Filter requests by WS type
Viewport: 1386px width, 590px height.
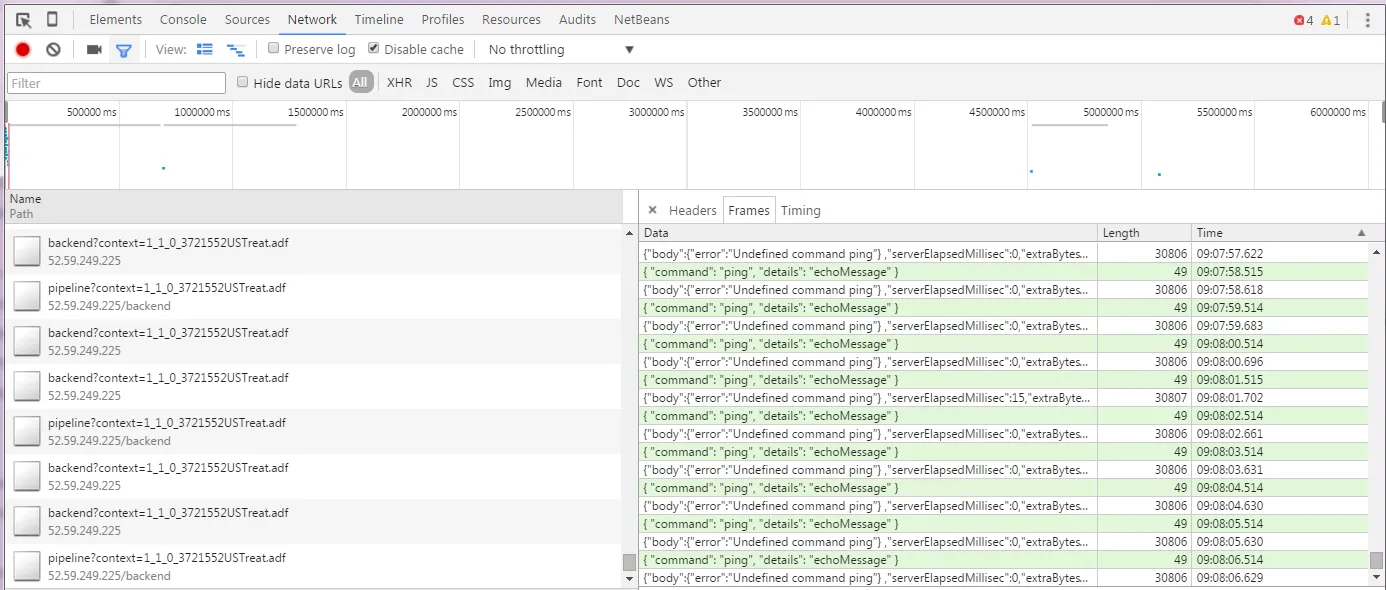663,83
